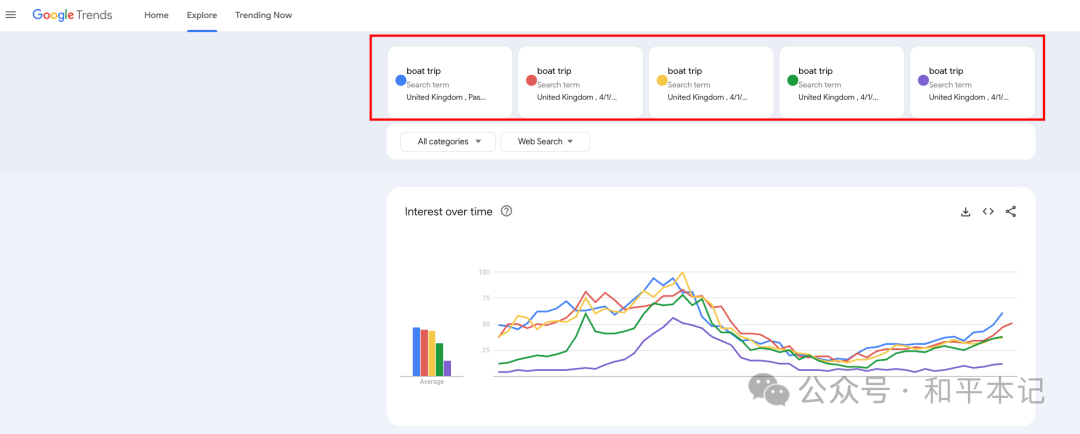Select the Explore tab
Viewport: 1080px width, 434px height.
(x=202, y=15)
